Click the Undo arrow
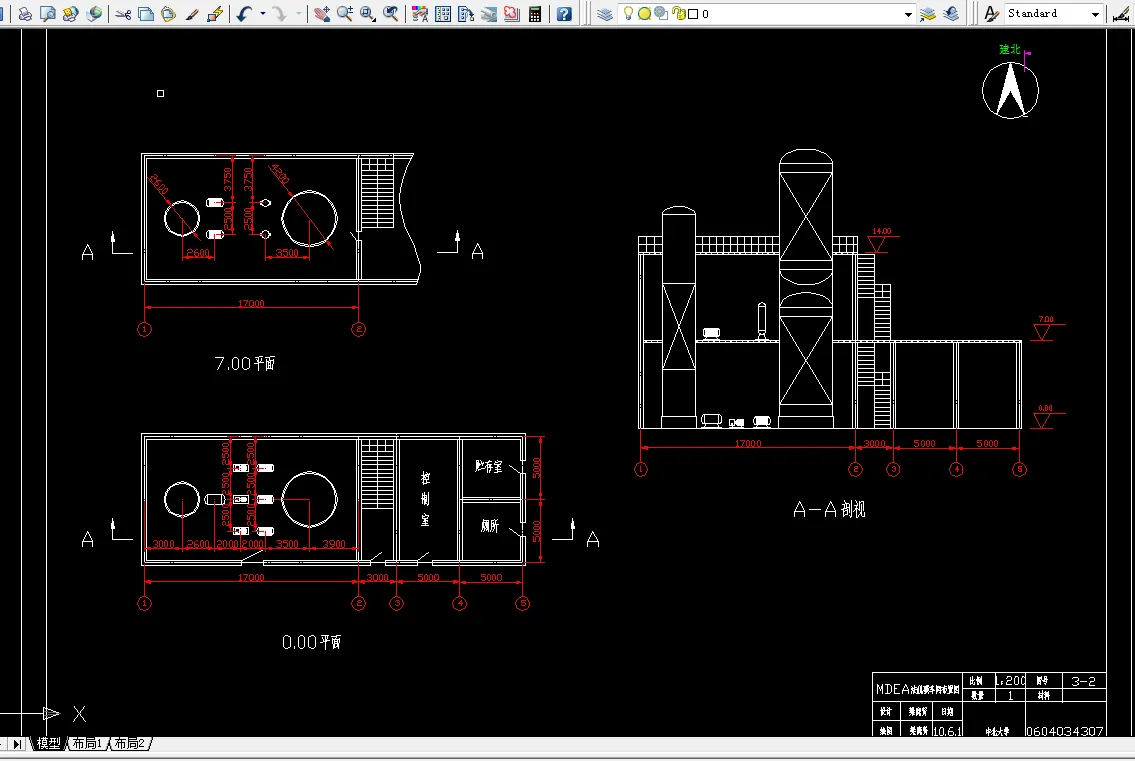The image size is (1135, 761). tap(245, 14)
